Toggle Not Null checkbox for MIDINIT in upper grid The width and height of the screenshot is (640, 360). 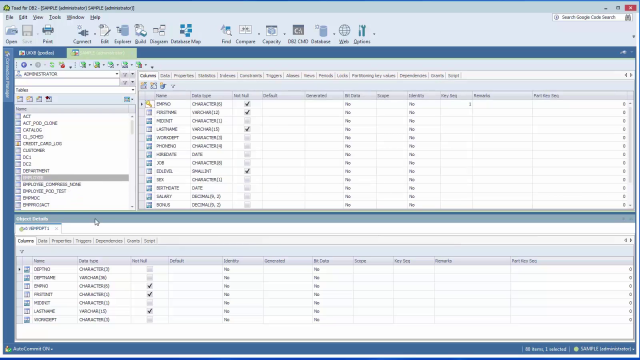247,121
